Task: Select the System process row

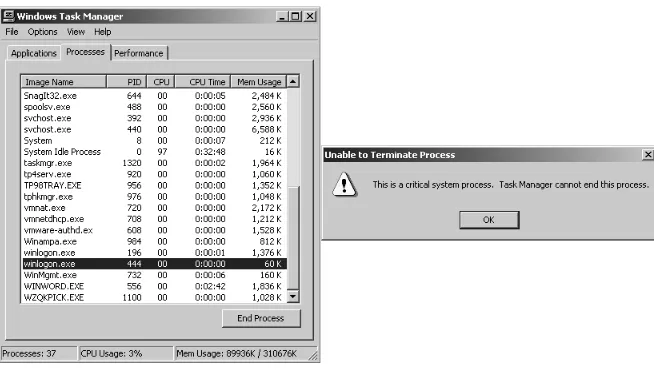Action: tap(154, 141)
